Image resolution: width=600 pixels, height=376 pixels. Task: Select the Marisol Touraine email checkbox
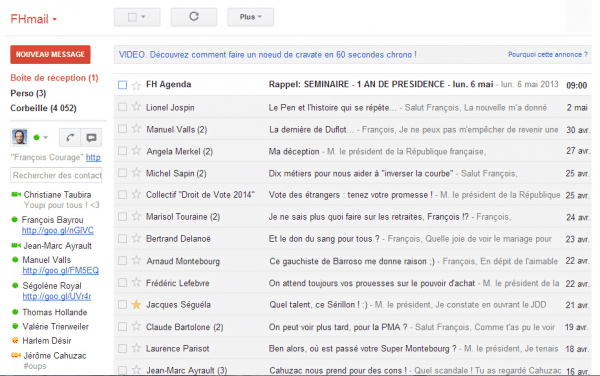122,216
